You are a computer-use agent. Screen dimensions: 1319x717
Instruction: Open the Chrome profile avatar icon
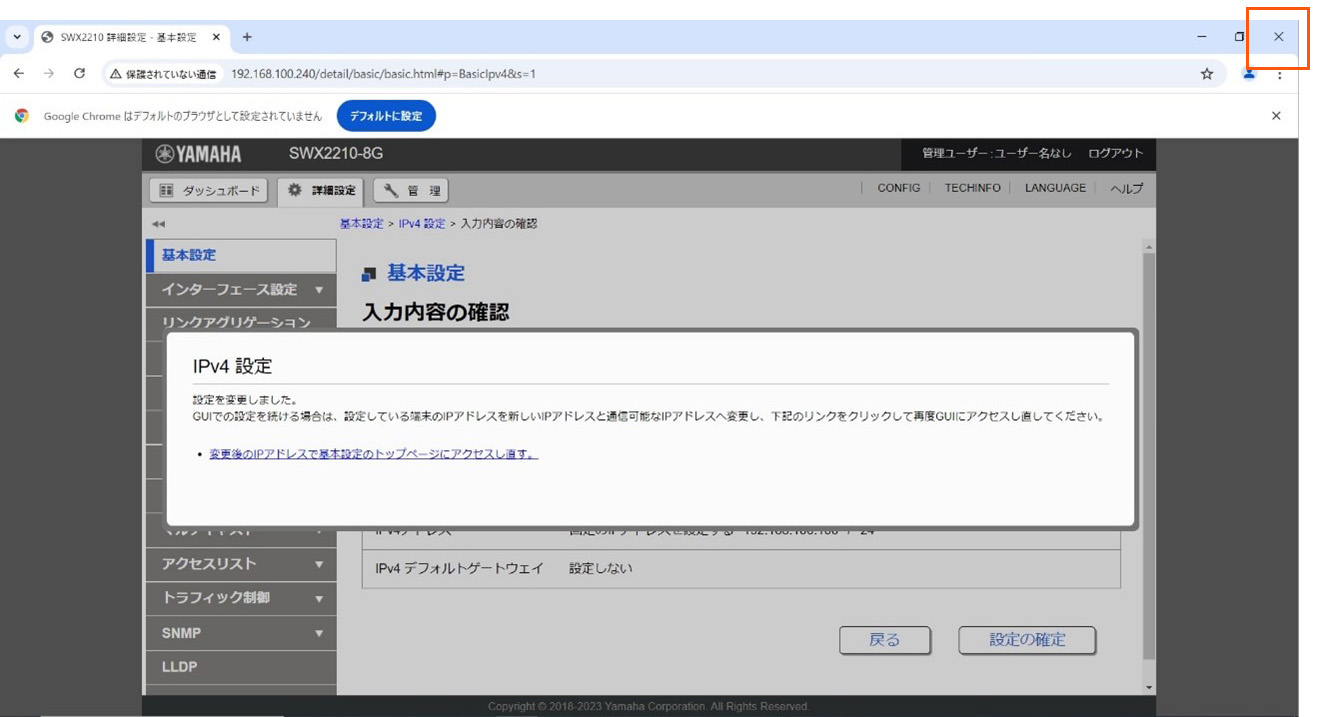[x=1249, y=74]
